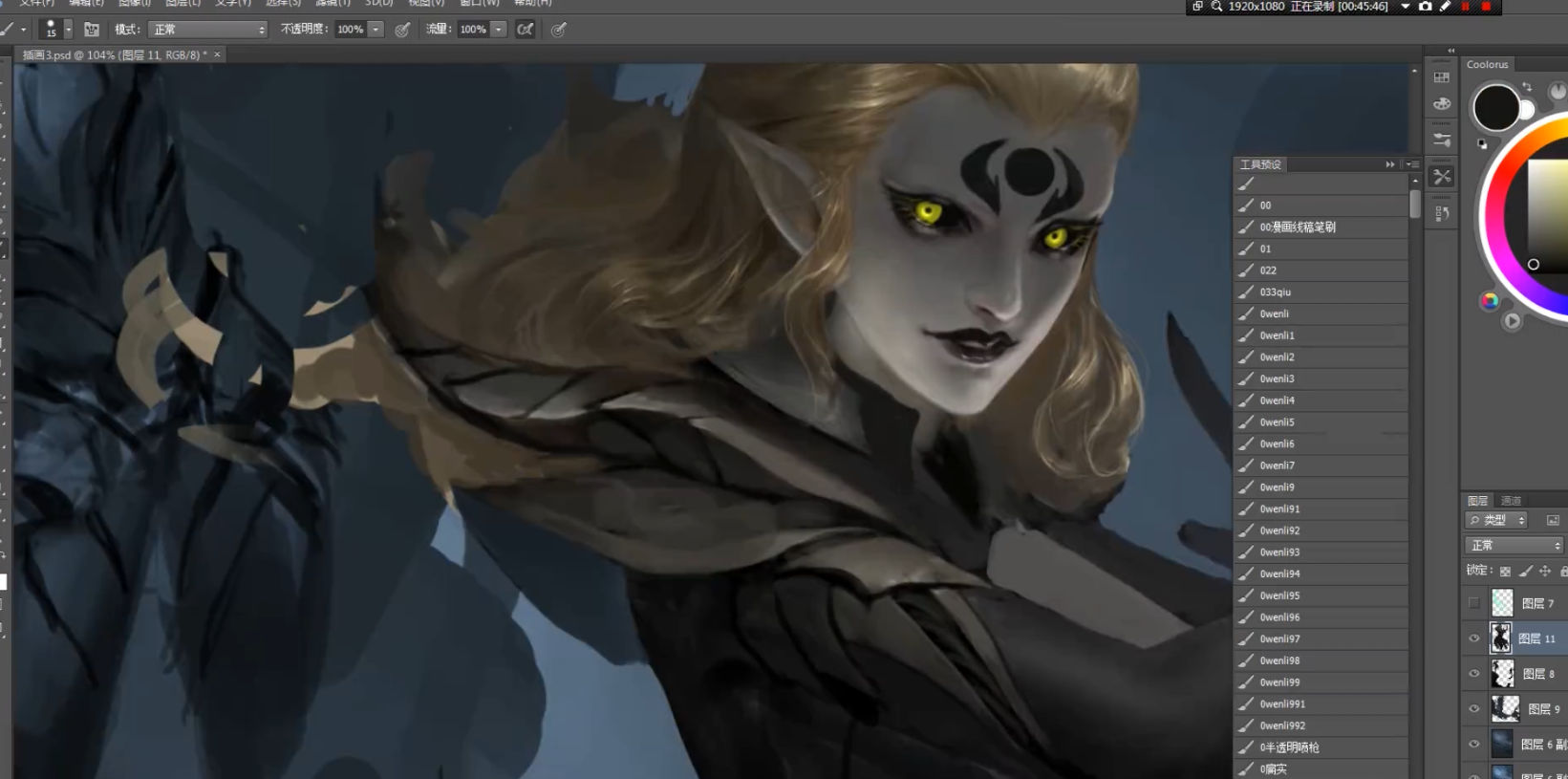Open the layer blend mode 正常 dropdown

(1514, 546)
